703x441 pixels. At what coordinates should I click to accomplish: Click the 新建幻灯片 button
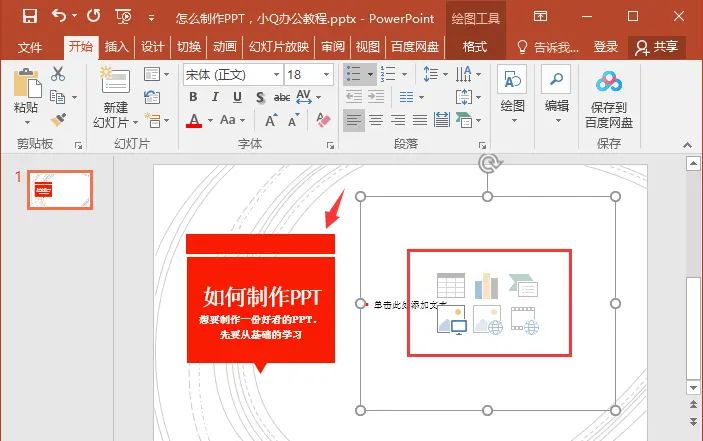115,97
